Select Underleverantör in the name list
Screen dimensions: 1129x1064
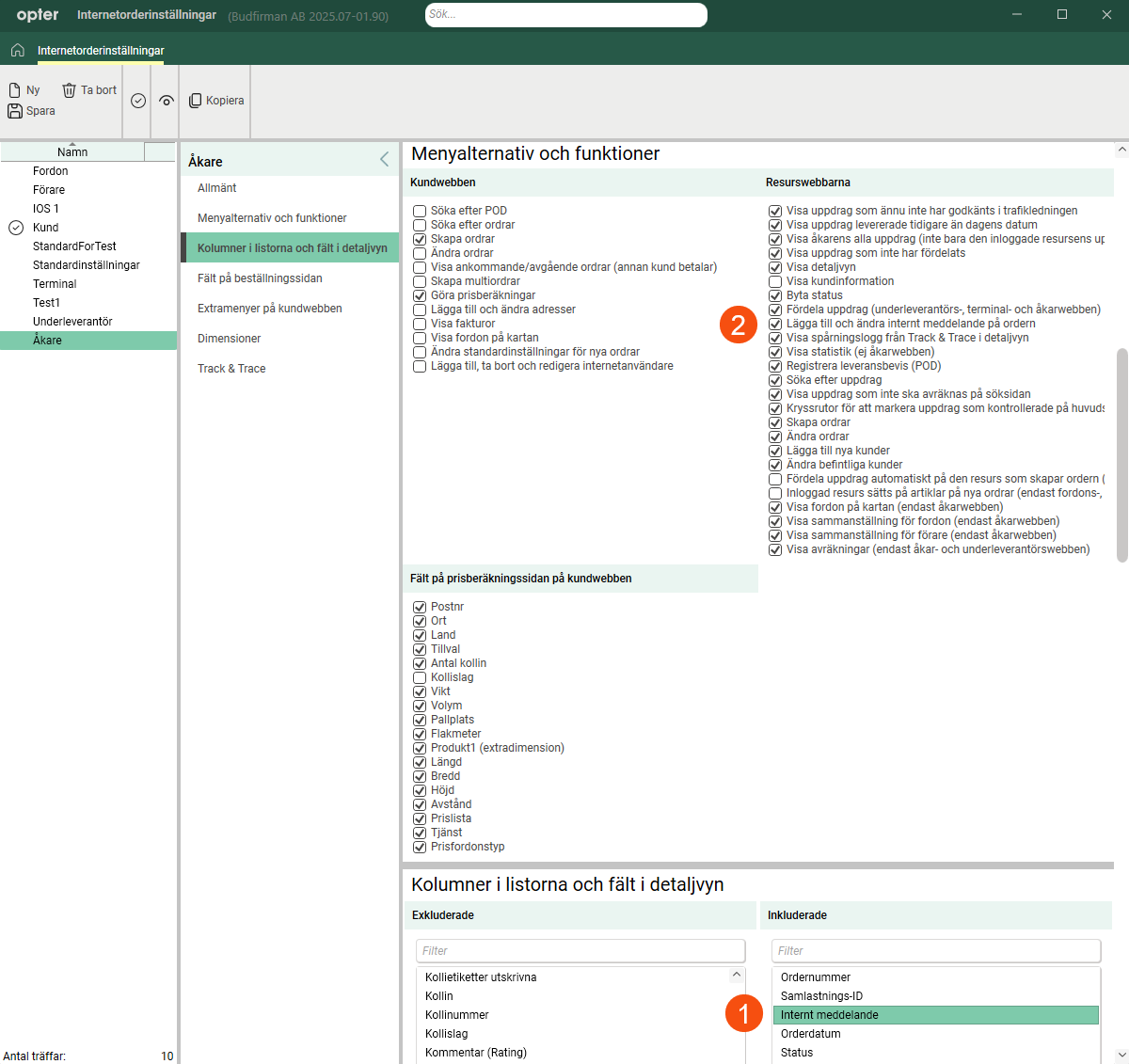[72, 322]
